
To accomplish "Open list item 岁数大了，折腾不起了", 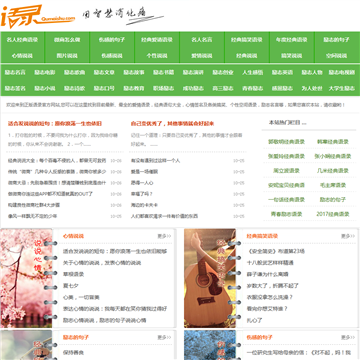I will tap(273, 286).
